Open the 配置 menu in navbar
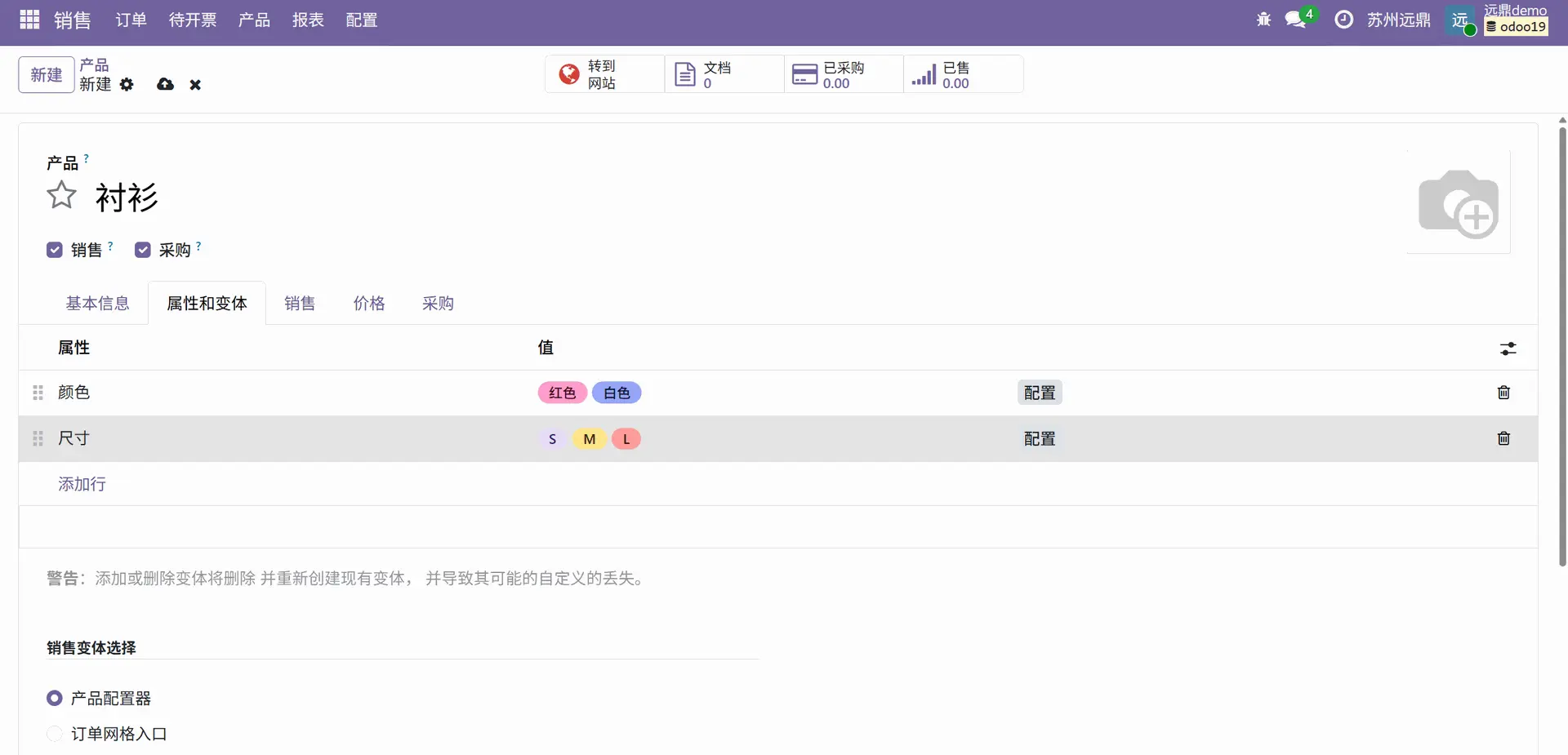Image resolution: width=1568 pixels, height=755 pixels. point(361,20)
